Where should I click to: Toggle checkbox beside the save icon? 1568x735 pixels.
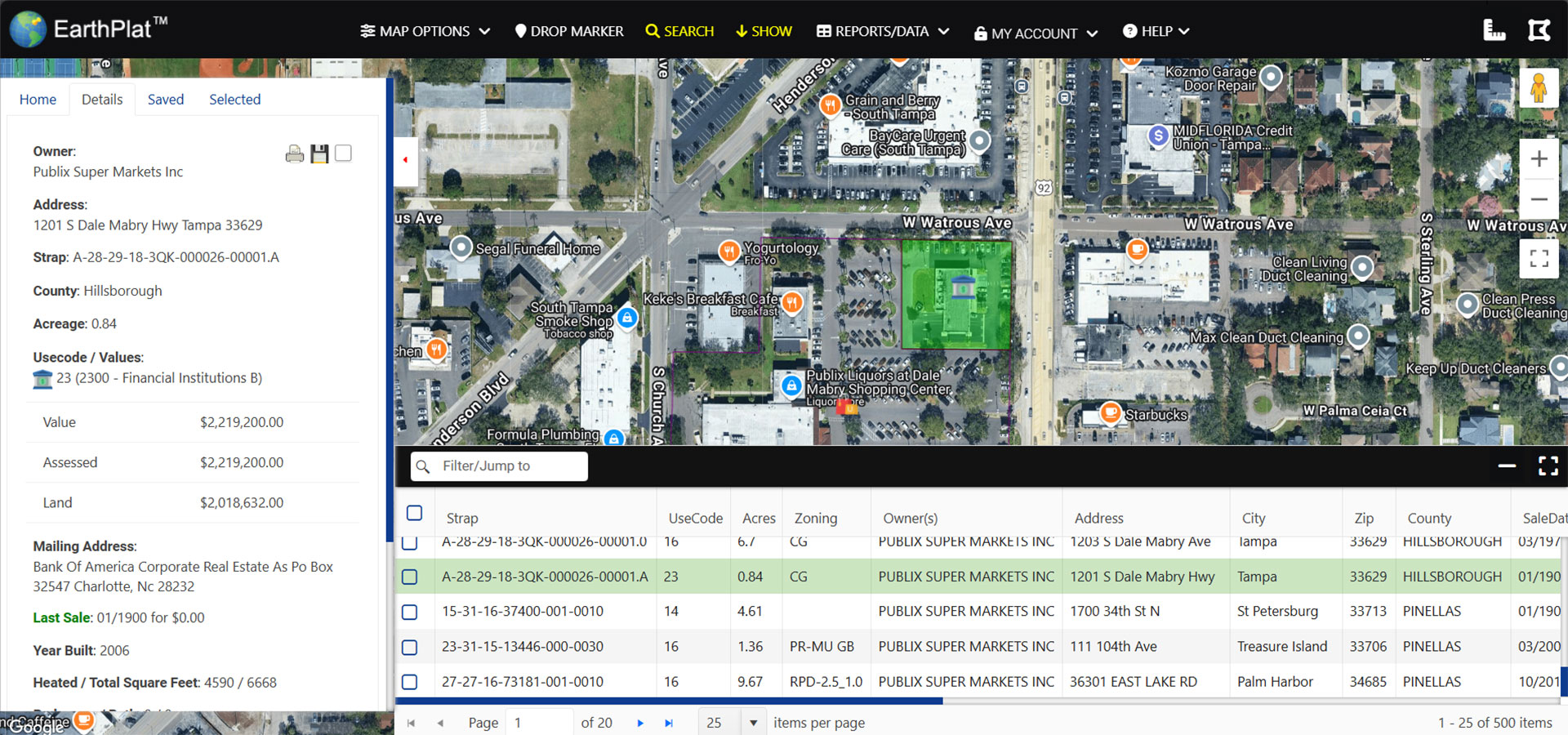343,153
